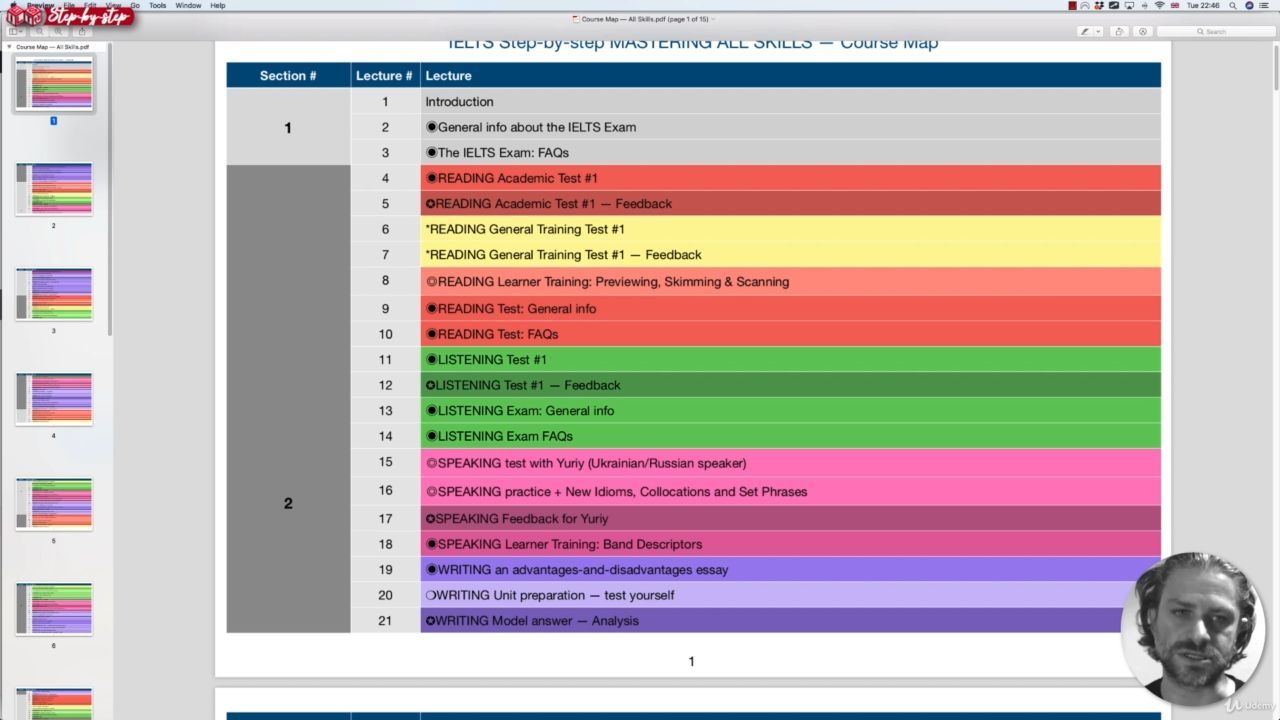Viewport: 1280px width, 720px height.
Task: Click SPEAKING test with Yuriy row
Action: click(791, 463)
